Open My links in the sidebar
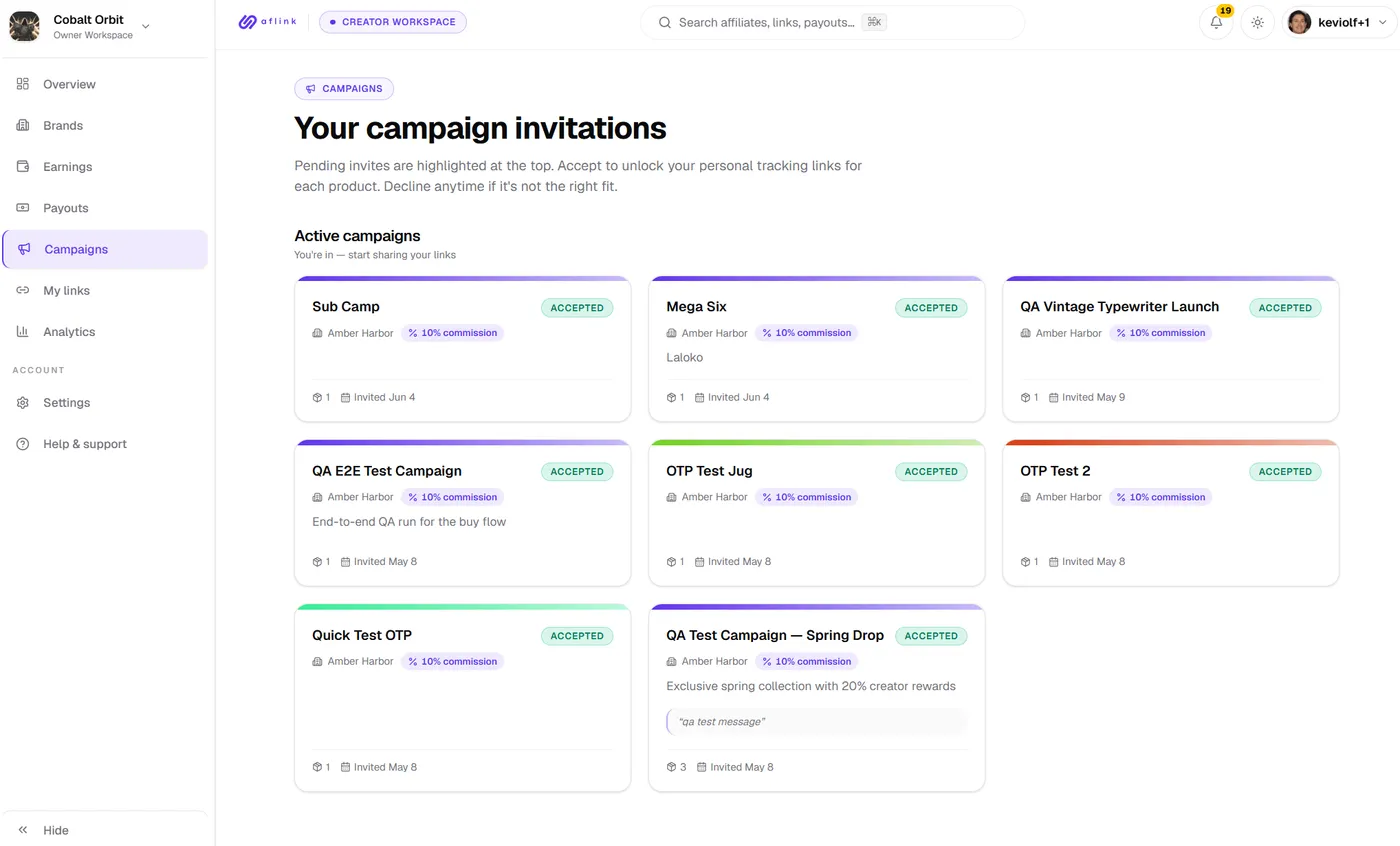1400x846 pixels. pos(105,290)
